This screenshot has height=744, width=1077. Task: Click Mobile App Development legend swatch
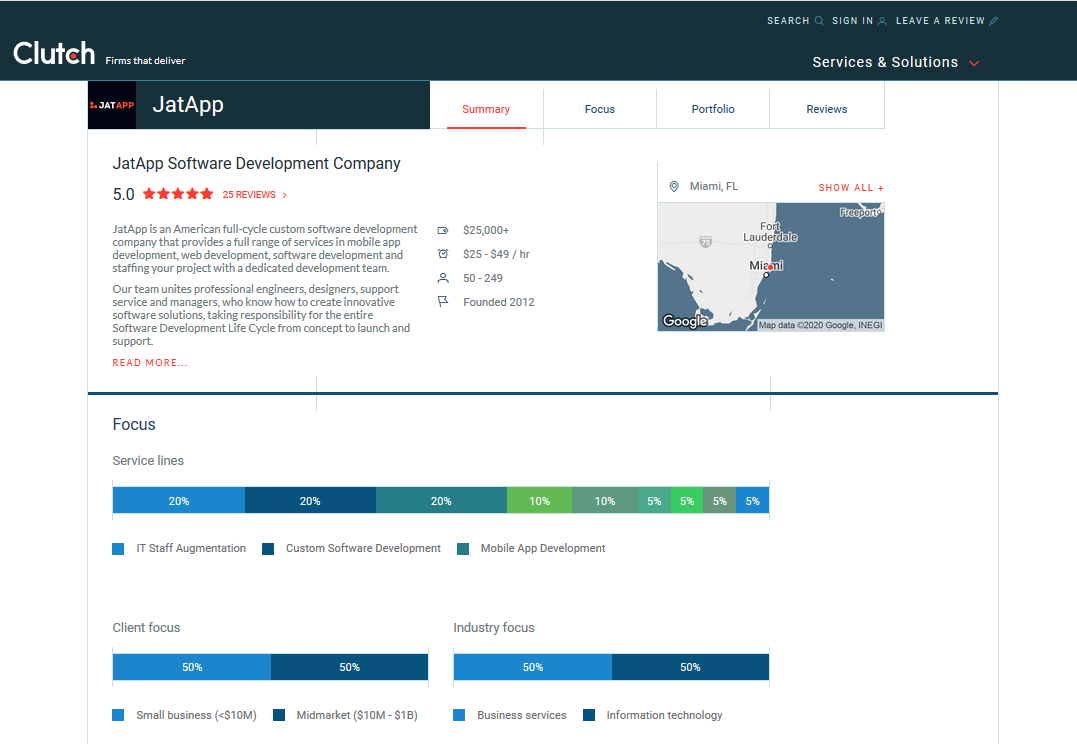[463, 549]
